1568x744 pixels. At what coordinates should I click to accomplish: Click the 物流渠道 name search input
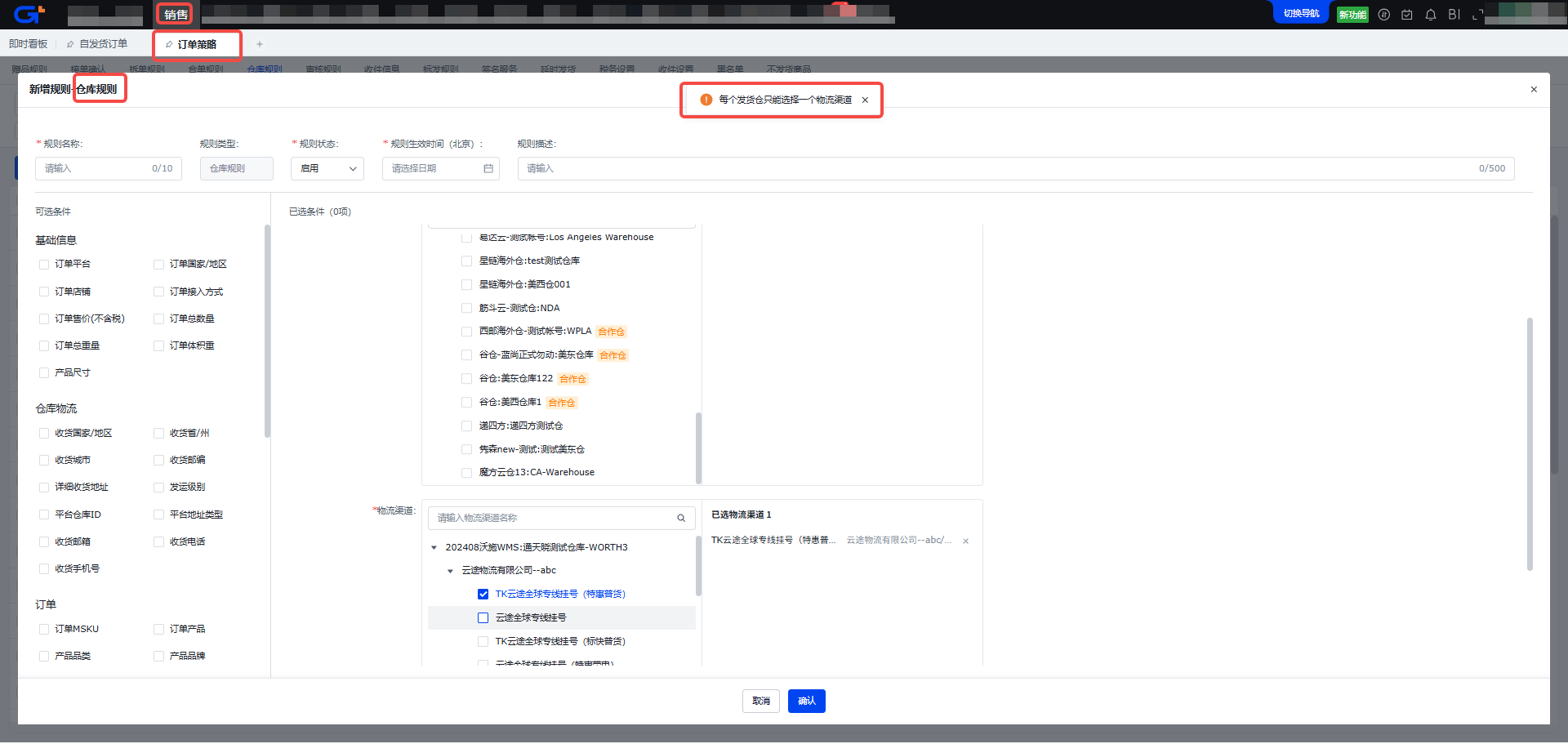(562, 518)
